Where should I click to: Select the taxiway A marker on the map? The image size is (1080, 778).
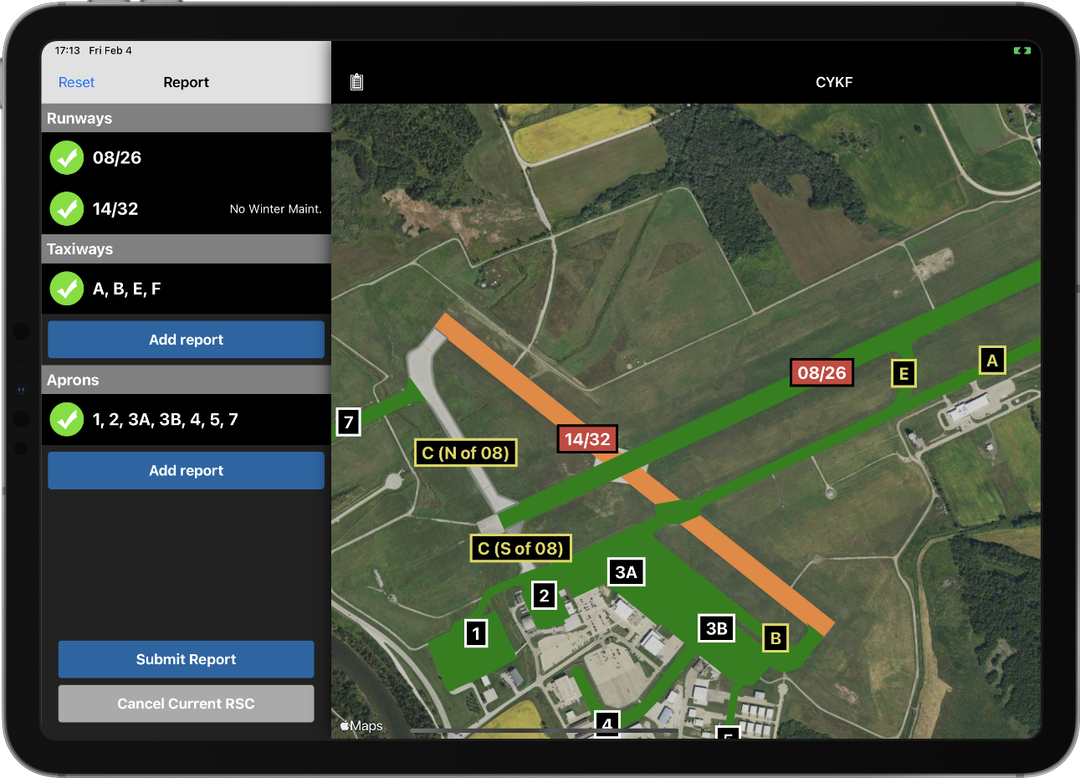click(991, 360)
